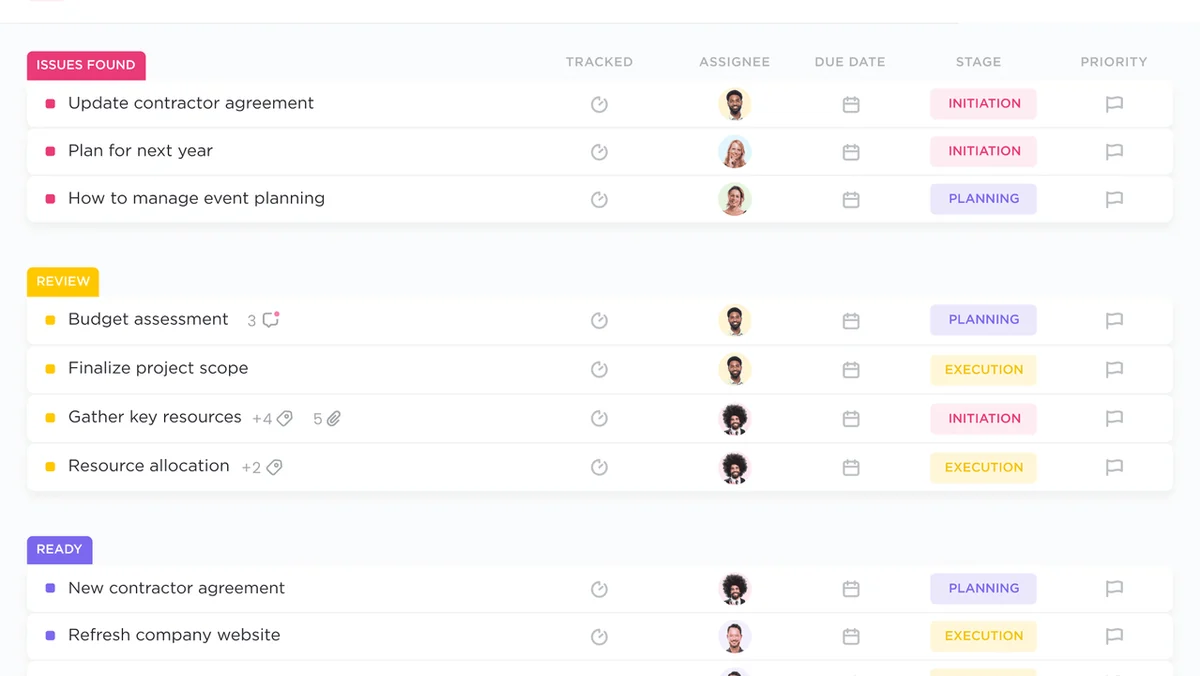
Task: Pick due date for How to manage event planning
Action: tap(851, 199)
